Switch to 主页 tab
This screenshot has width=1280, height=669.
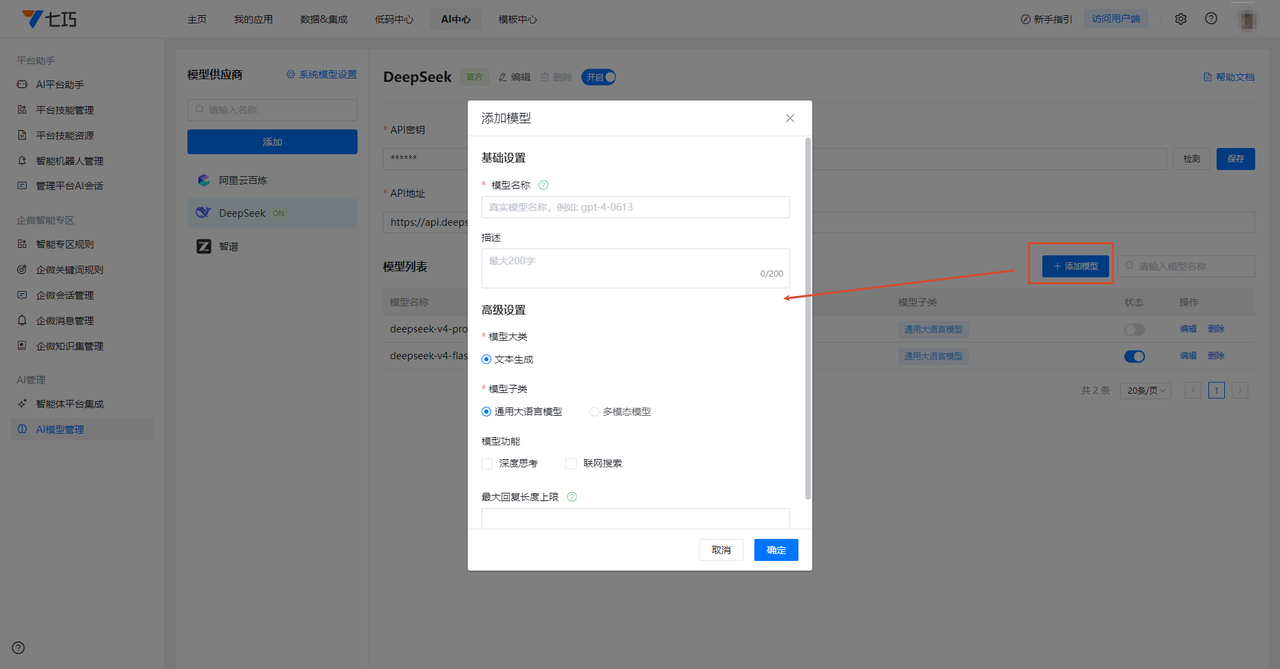[197, 19]
